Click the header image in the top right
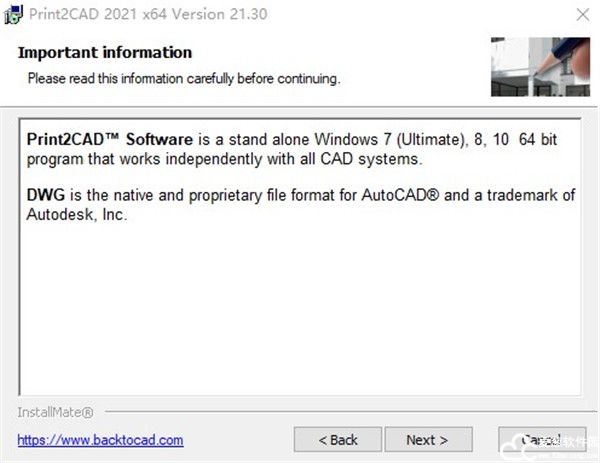The image size is (600, 463). (x=539, y=66)
